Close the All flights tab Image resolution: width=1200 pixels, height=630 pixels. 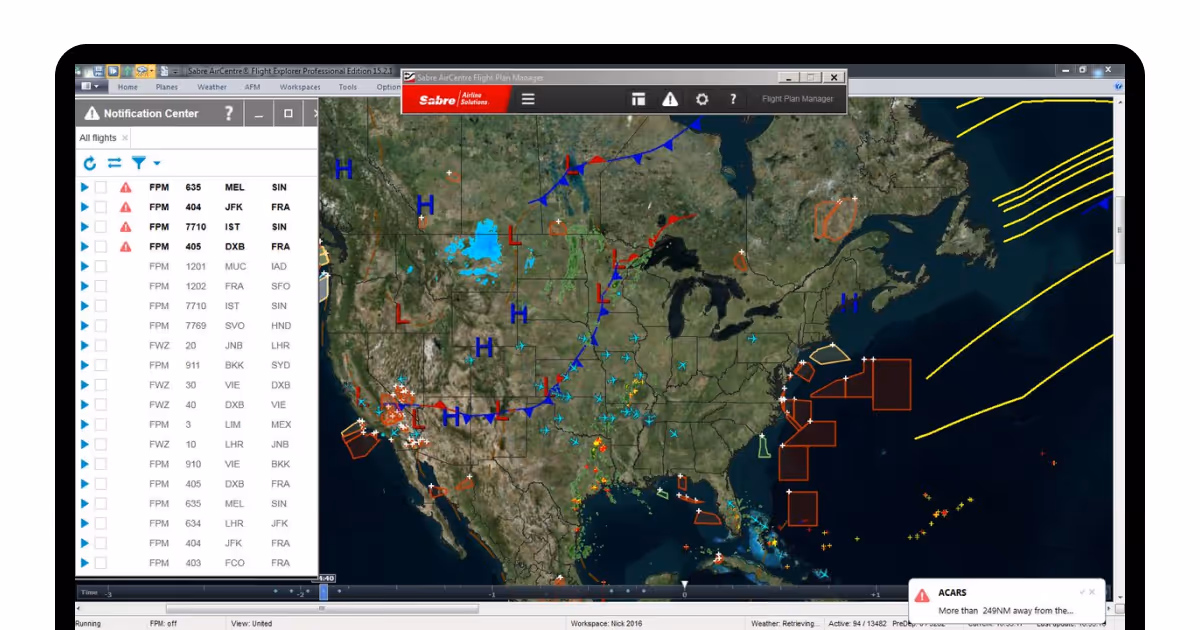[125, 138]
